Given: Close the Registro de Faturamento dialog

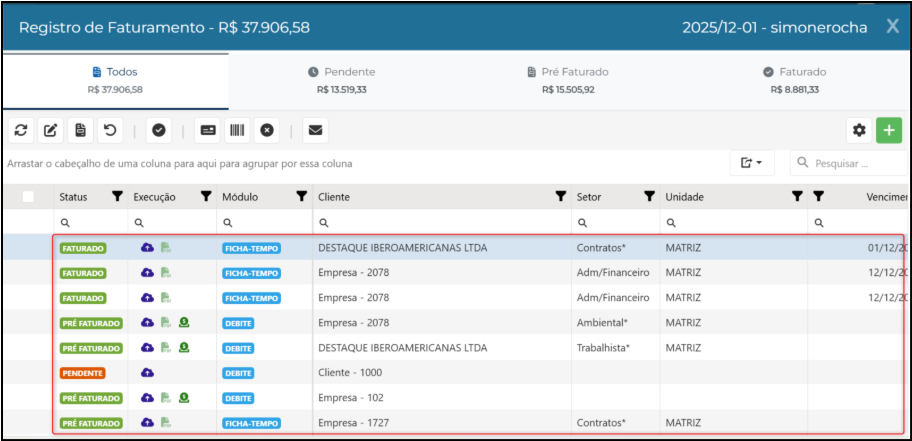Looking at the screenshot, I should [x=892, y=26].
